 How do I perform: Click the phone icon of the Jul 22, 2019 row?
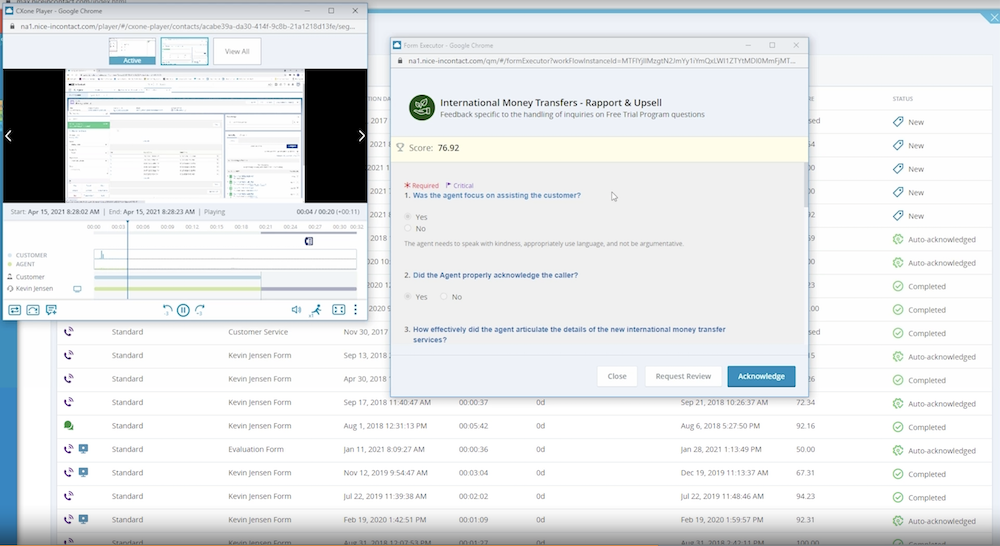tap(68, 496)
